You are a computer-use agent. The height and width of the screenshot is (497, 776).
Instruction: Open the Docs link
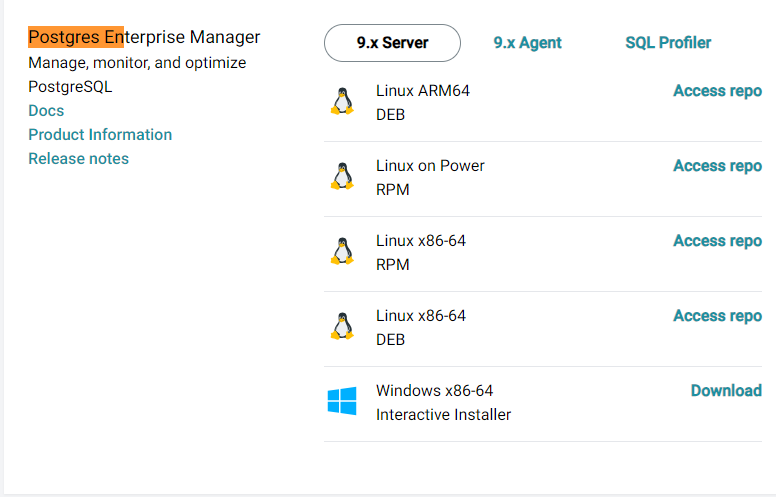[x=46, y=111]
